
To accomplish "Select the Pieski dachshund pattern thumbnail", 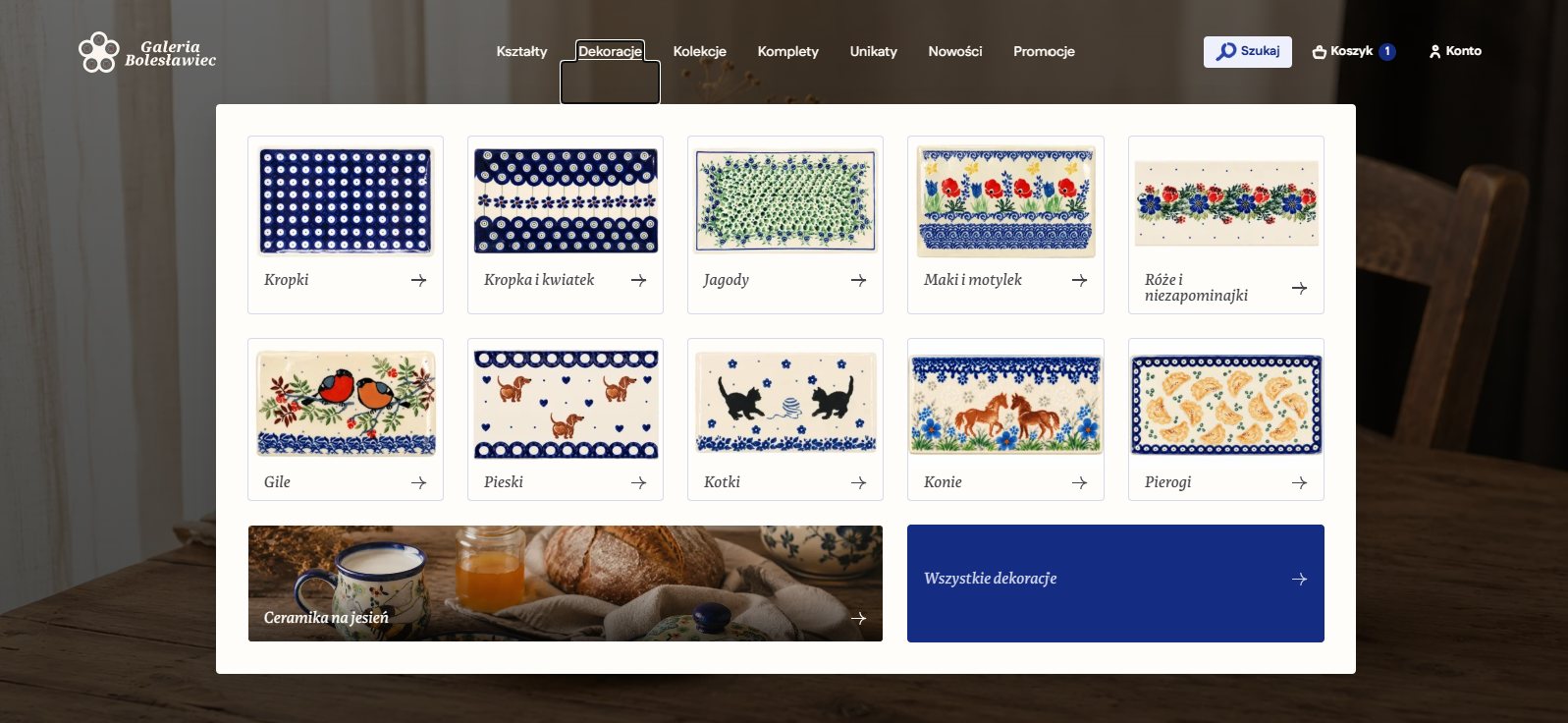I will pyautogui.click(x=566, y=404).
